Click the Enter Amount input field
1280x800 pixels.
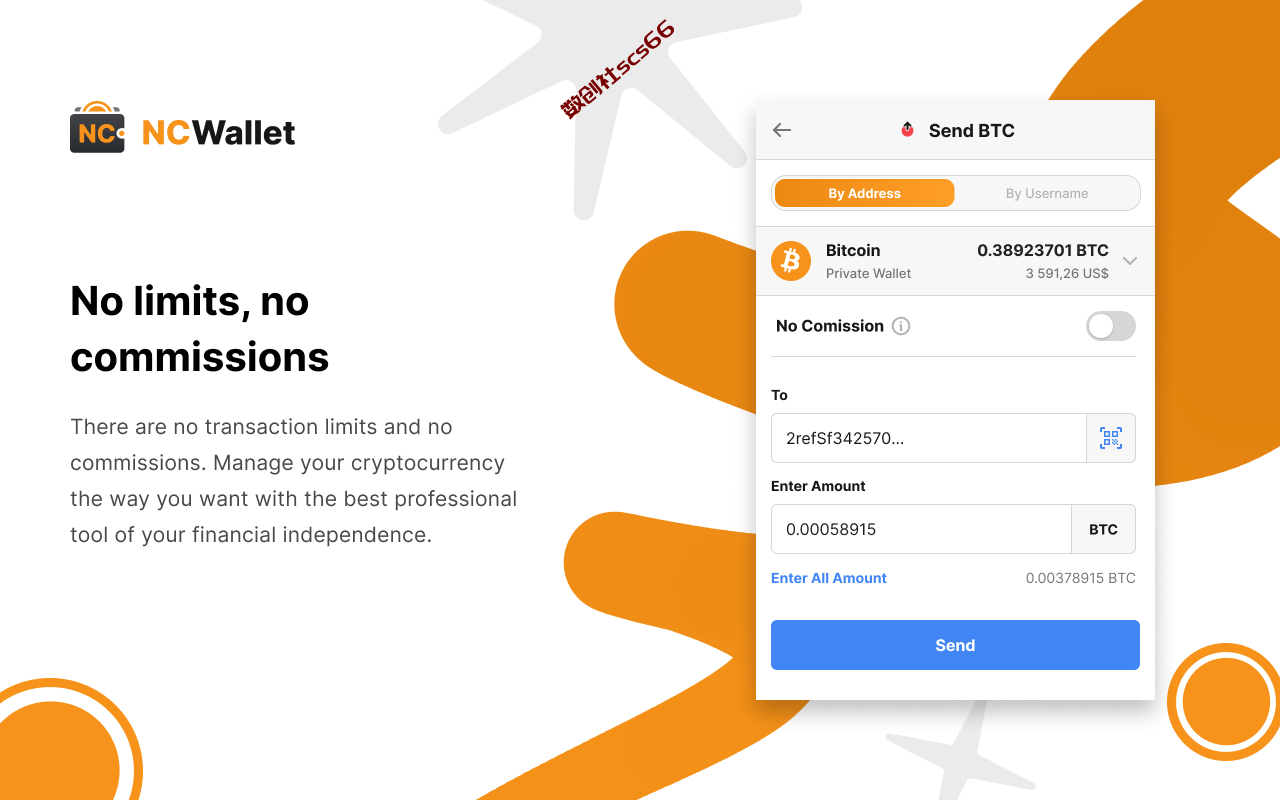[x=921, y=529]
